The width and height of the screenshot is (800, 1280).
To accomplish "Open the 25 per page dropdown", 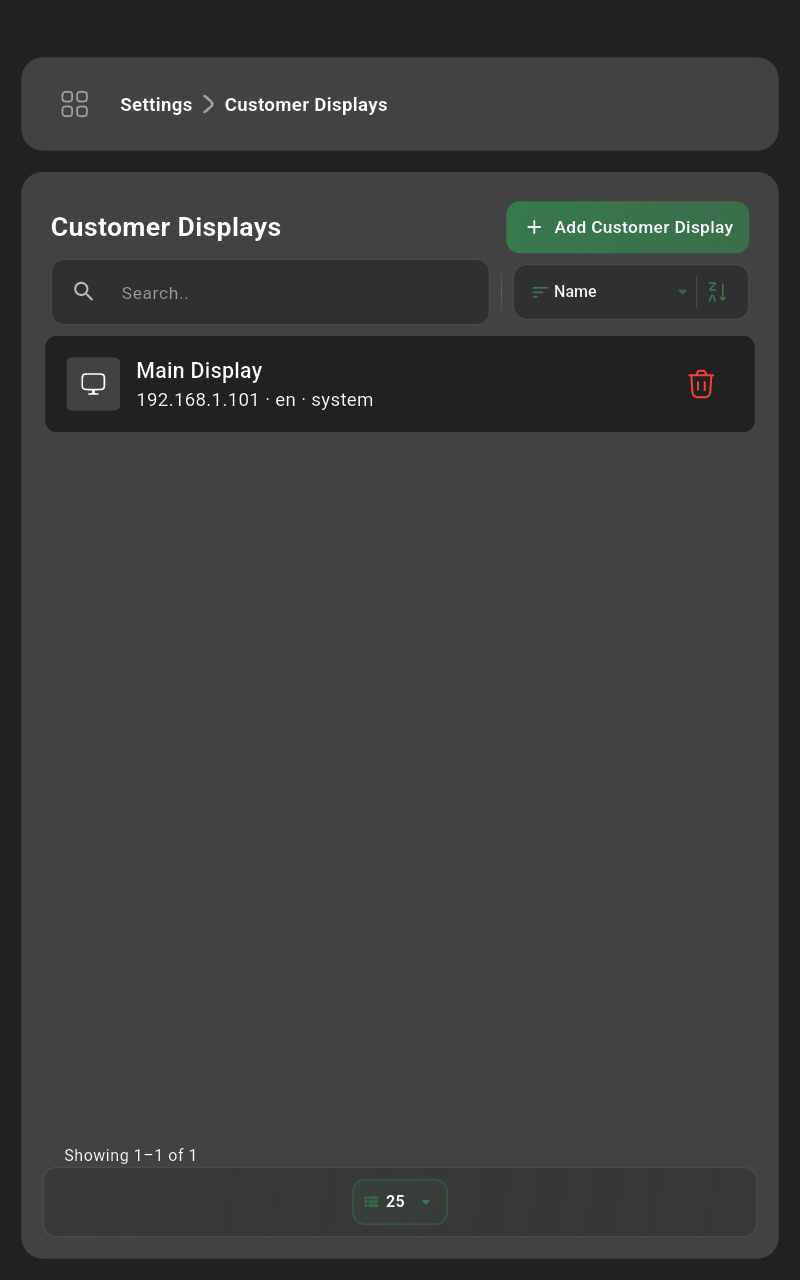I will tap(400, 1202).
